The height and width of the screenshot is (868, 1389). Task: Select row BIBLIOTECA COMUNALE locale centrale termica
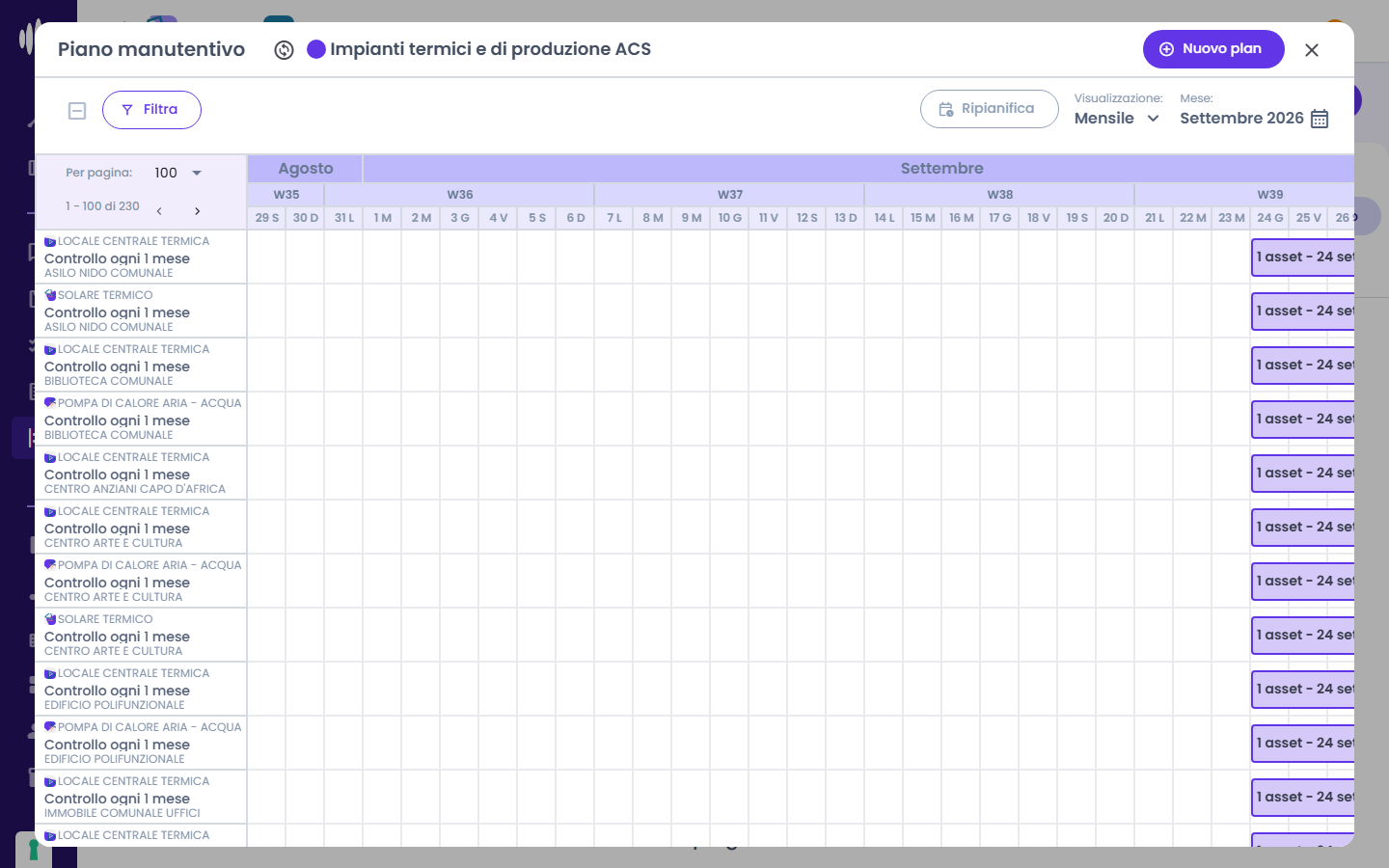coord(141,366)
